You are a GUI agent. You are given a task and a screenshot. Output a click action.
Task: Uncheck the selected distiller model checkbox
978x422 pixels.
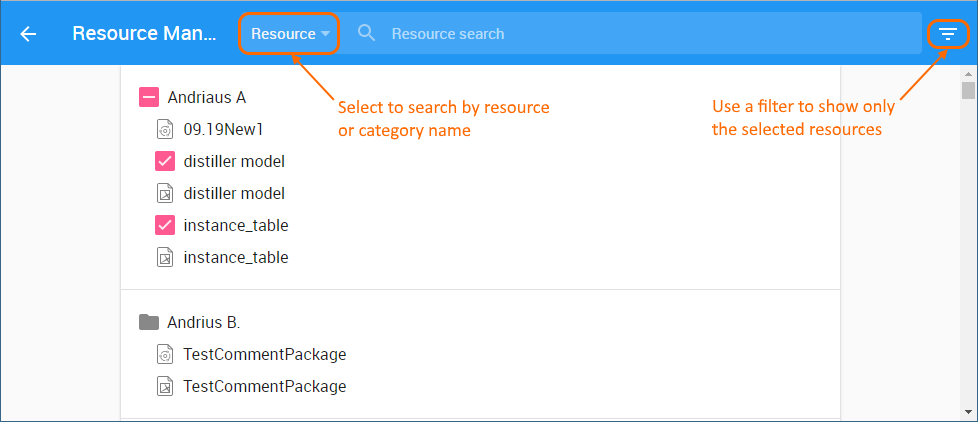[x=165, y=161]
